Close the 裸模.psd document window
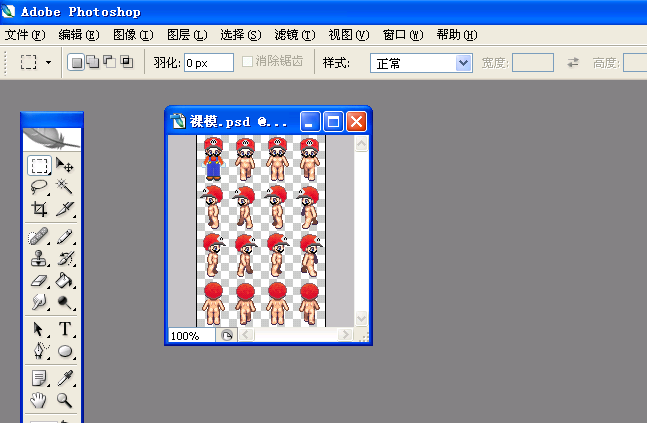Screen dimensions: 647x423 [x=357, y=122]
